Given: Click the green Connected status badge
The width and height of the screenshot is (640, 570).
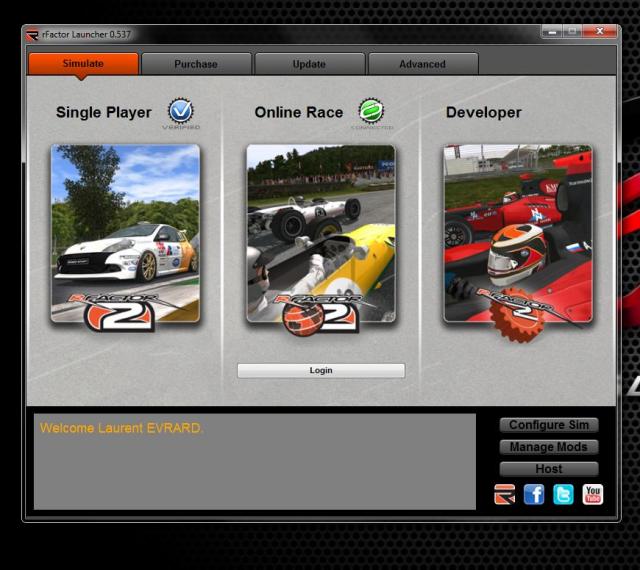Looking at the screenshot, I should click(x=371, y=111).
